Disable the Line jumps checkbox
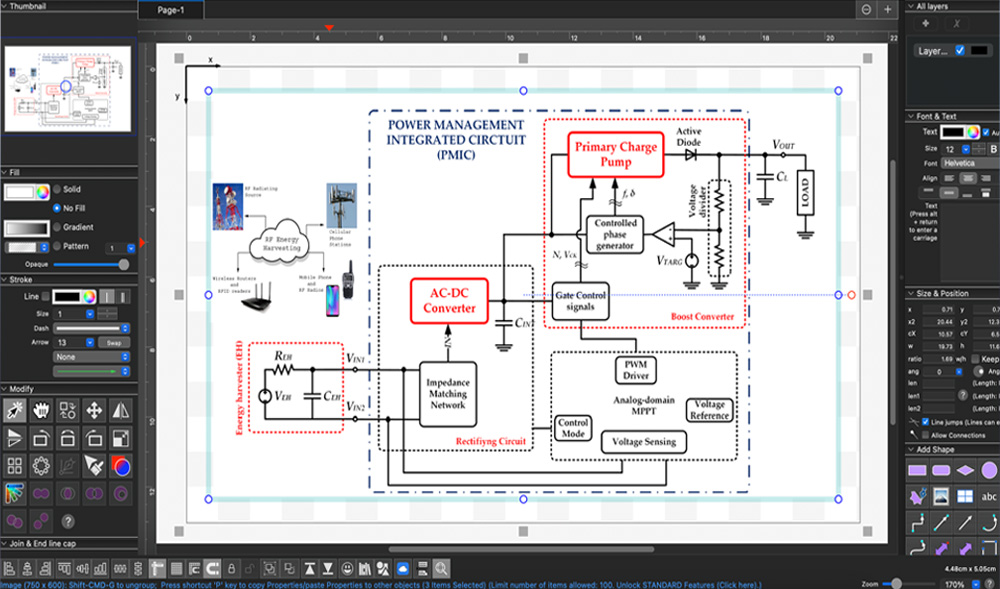This screenshot has height=589, width=1000. coord(924,421)
